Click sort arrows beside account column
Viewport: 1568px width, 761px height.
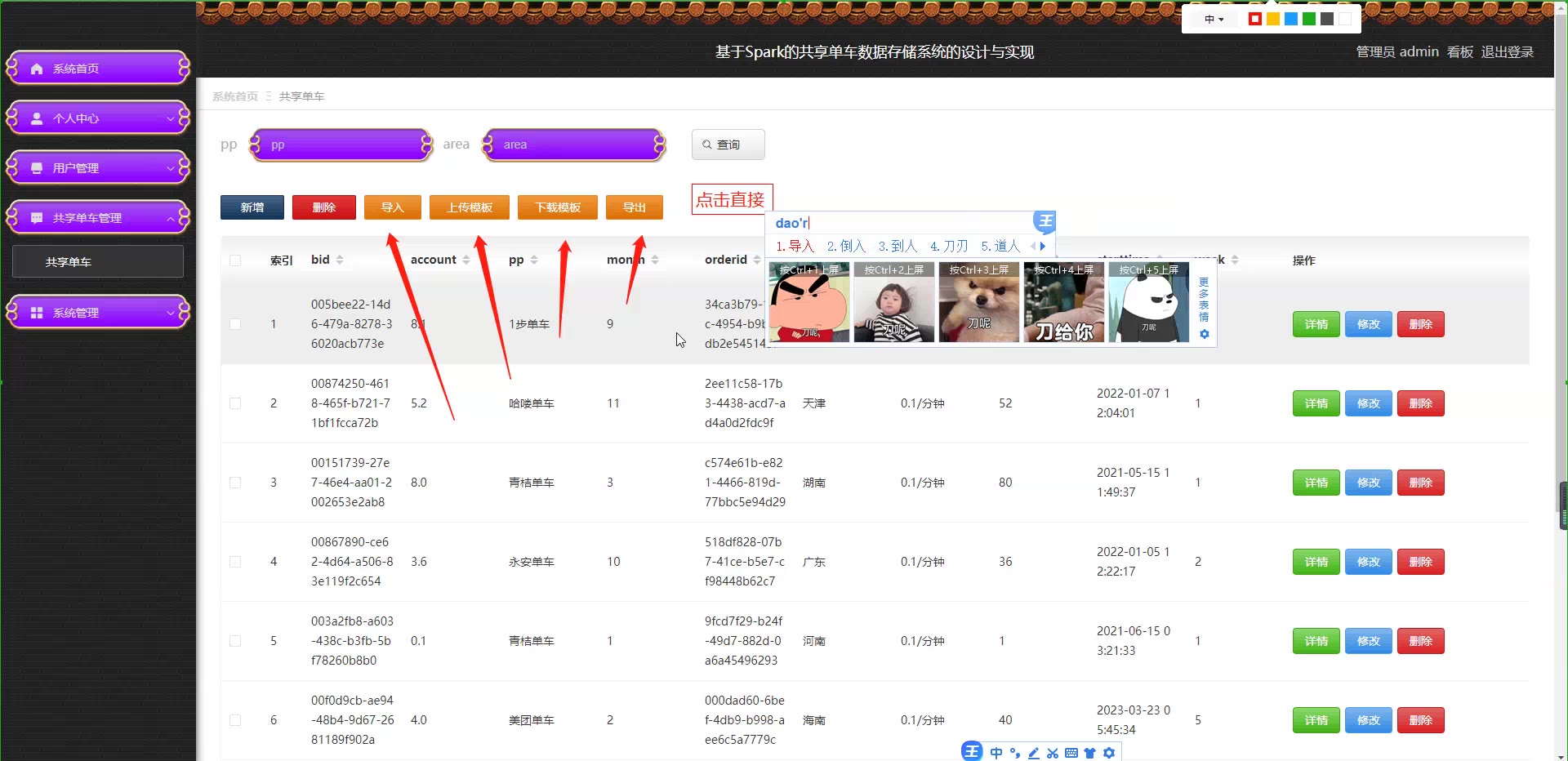coord(466,260)
